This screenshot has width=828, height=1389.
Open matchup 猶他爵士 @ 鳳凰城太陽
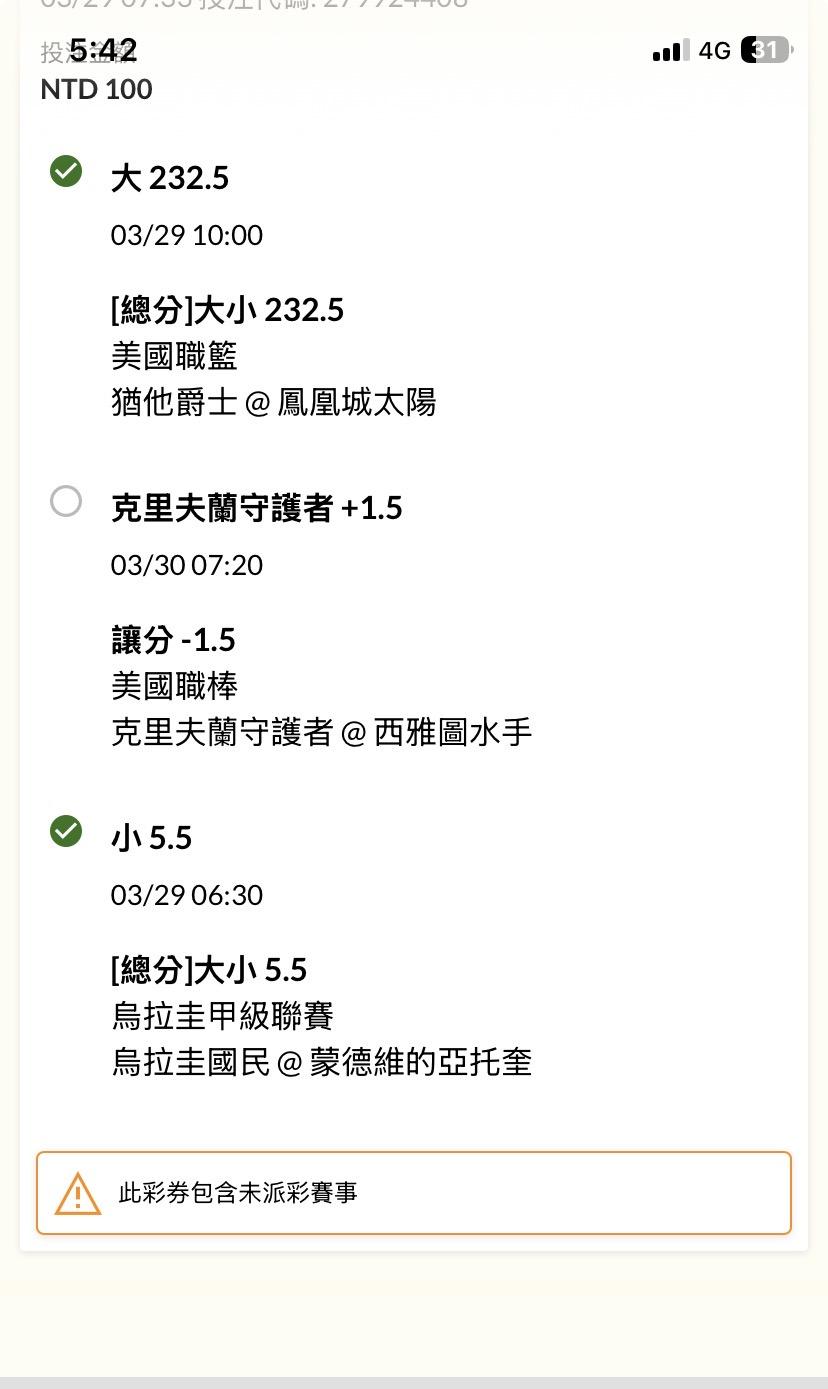(273, 403)
